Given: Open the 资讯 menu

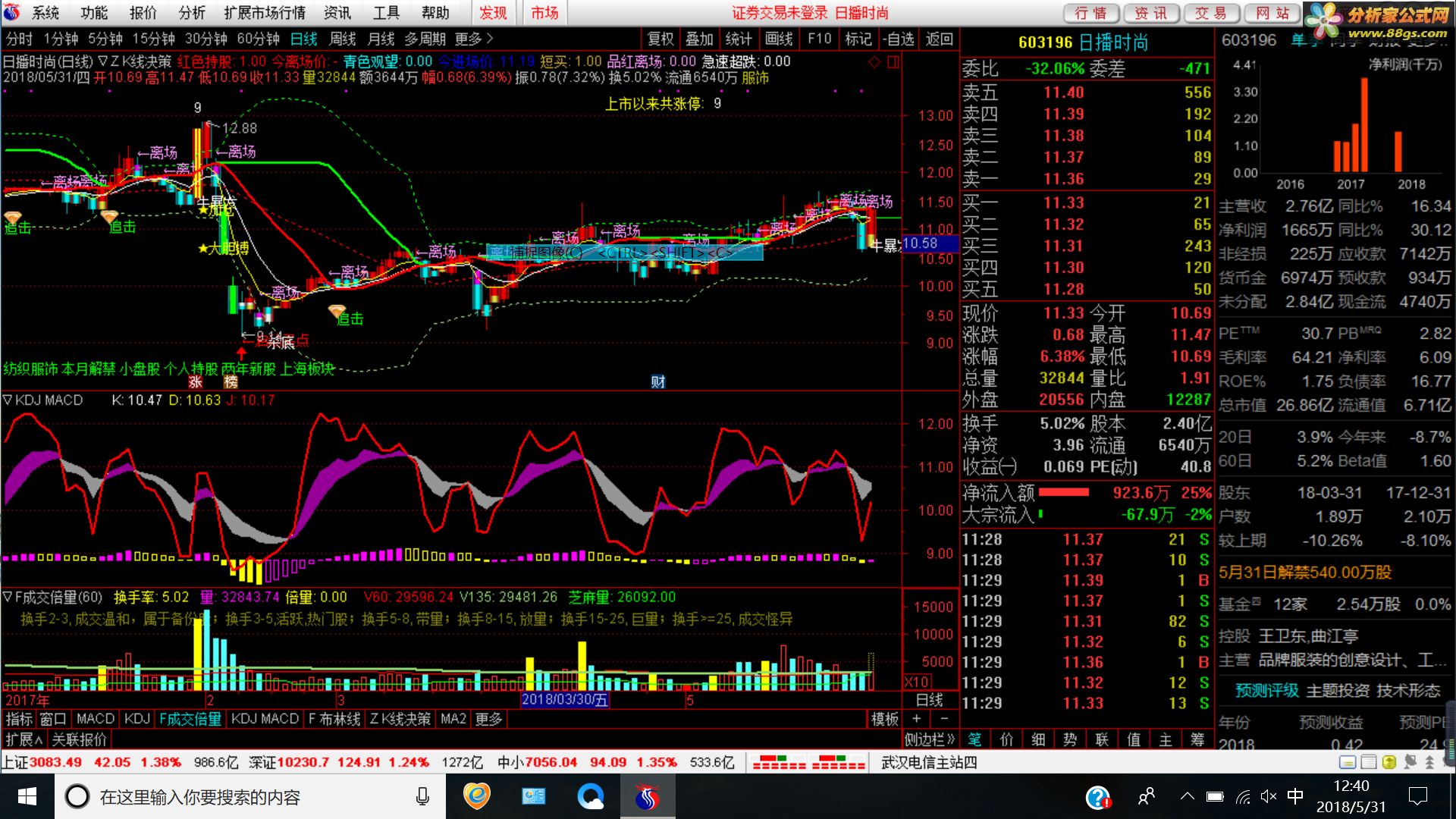Looking at the screenshot, I should click(337, 13).
